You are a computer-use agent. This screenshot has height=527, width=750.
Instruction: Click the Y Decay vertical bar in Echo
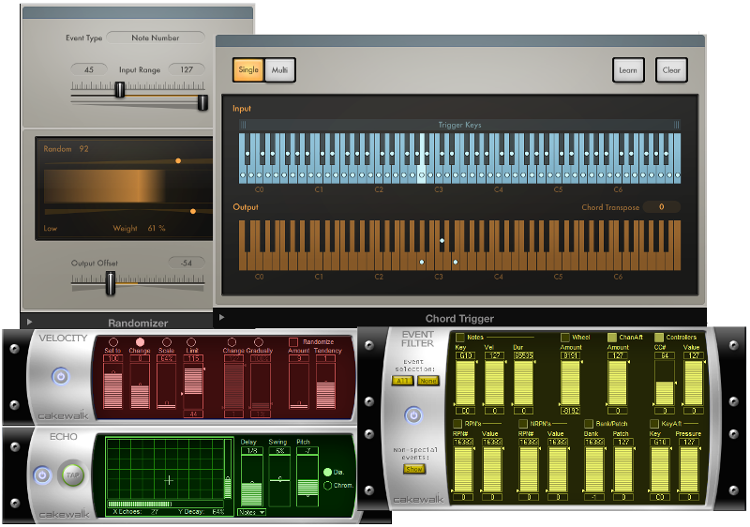pyautogui.click(x=228, y=470)
